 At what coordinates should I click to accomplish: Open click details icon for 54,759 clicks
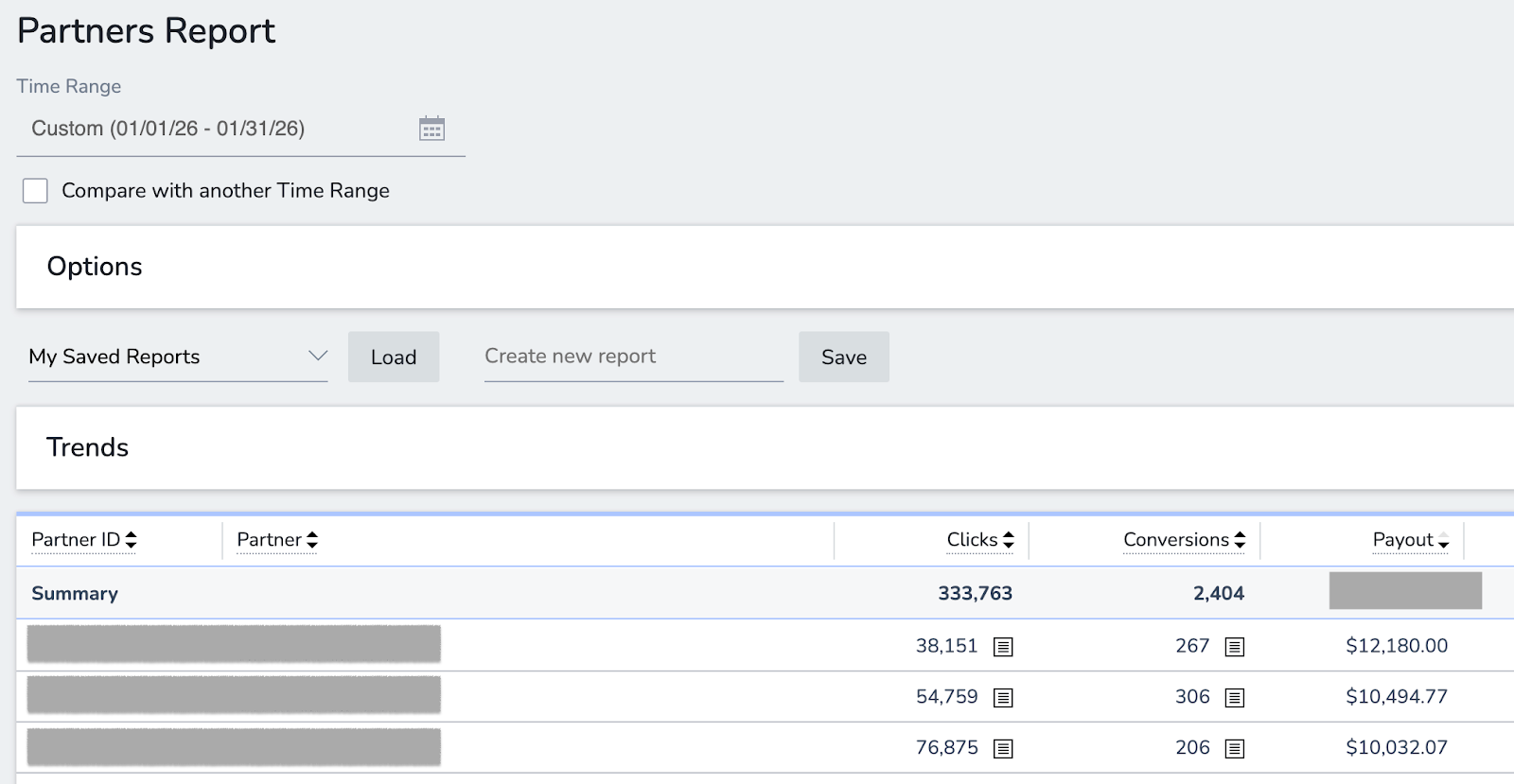click(1003, 698)
